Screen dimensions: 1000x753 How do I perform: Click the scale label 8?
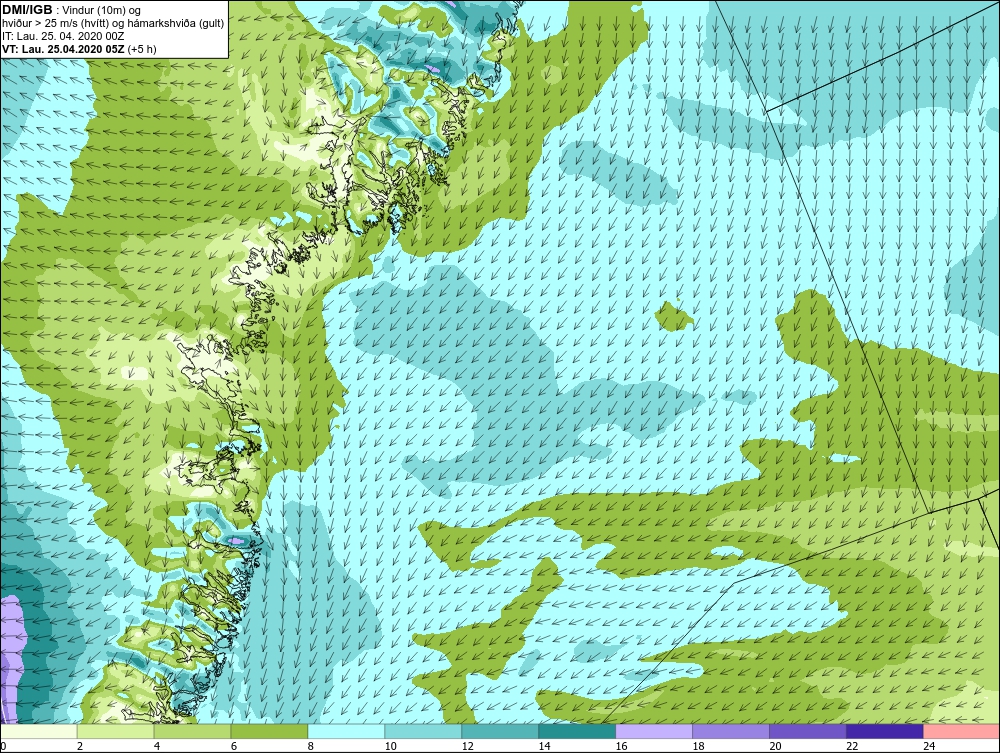pyautogui.click(x=311, y=746)
